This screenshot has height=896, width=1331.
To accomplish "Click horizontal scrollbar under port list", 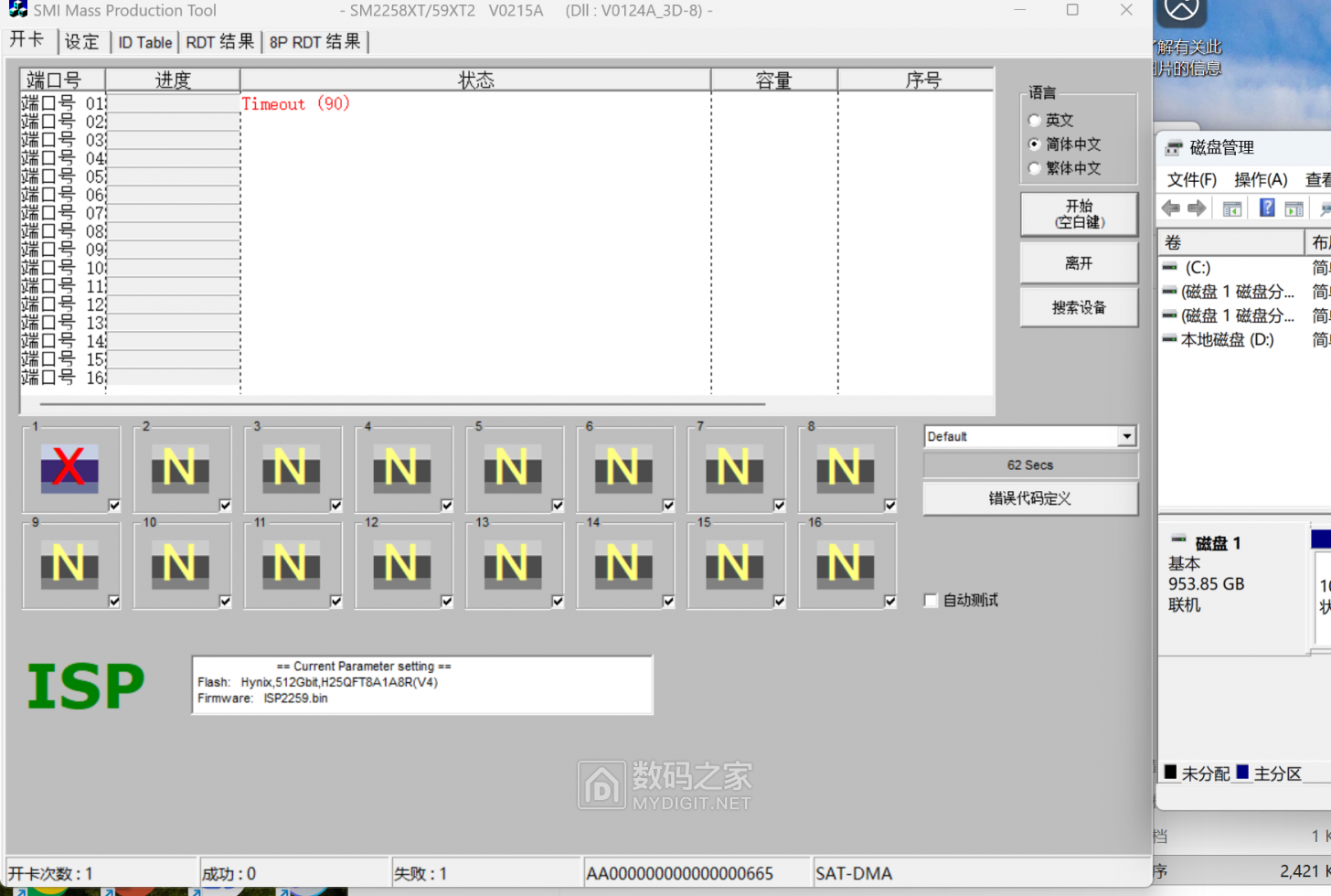I will click(402, 403).
